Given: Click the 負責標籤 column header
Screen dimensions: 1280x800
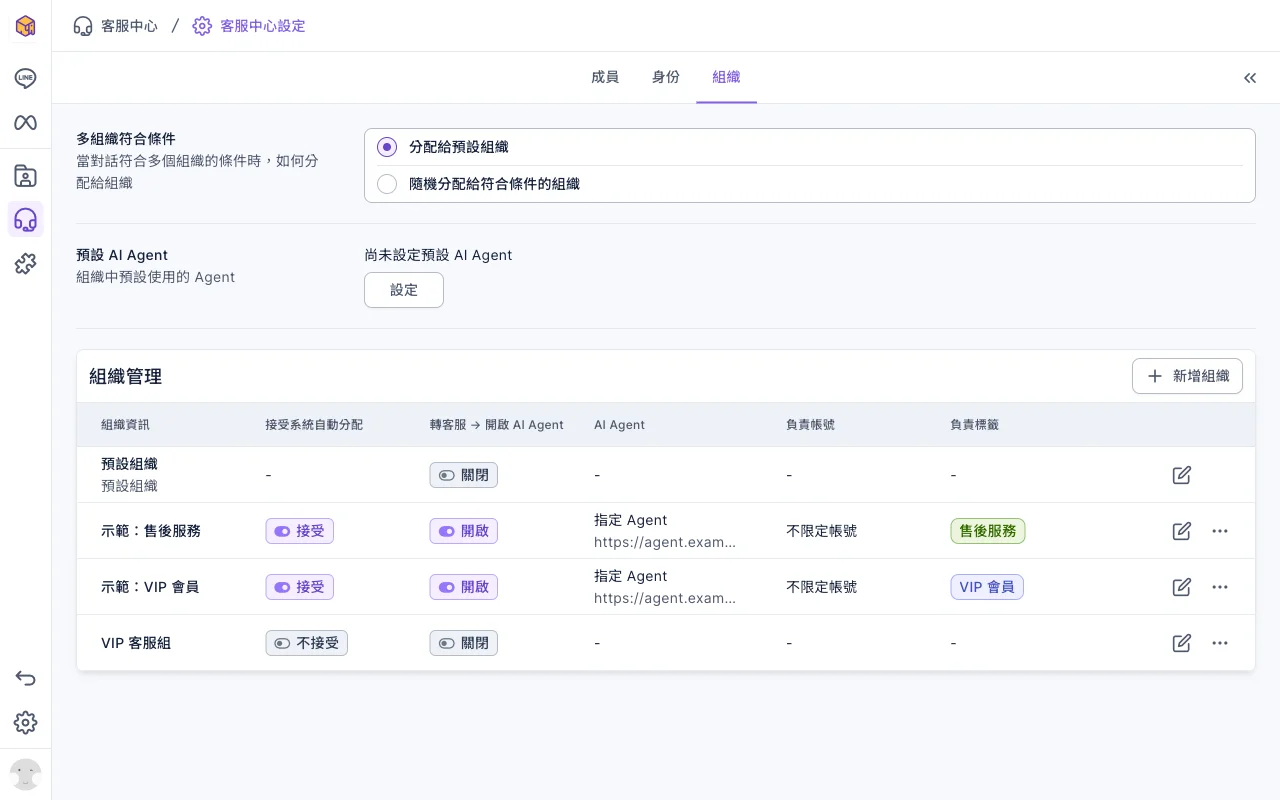Looking at the screenshot, I should [975, 425].
